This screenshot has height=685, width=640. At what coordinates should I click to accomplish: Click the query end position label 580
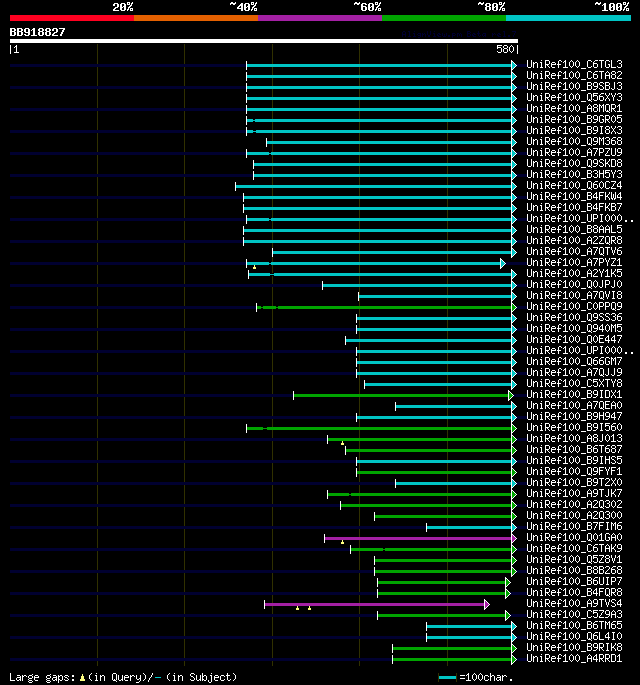pyautogui.click(x=505, y=49)
